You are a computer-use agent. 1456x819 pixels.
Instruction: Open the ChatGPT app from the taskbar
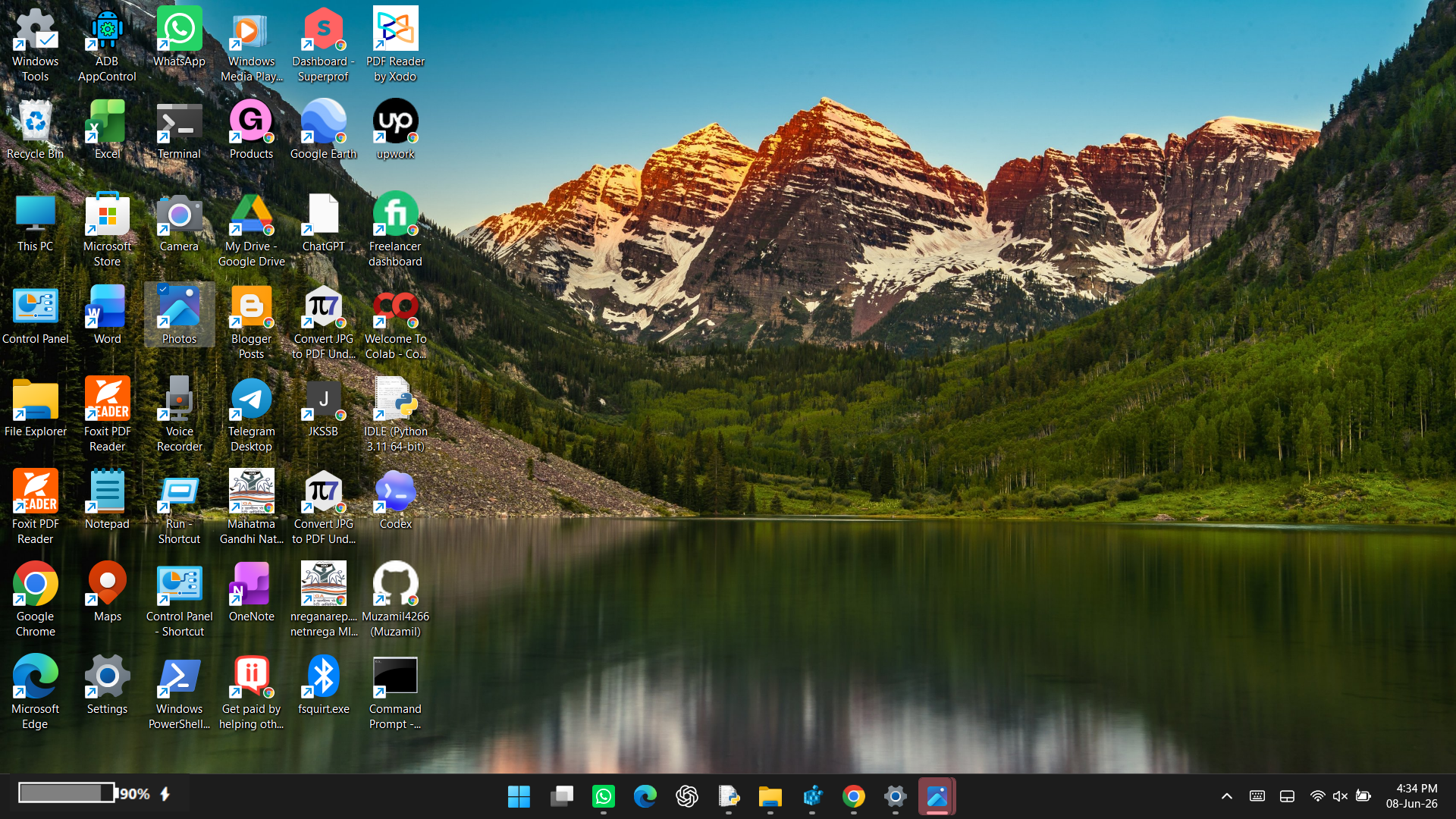coord(687,796)
